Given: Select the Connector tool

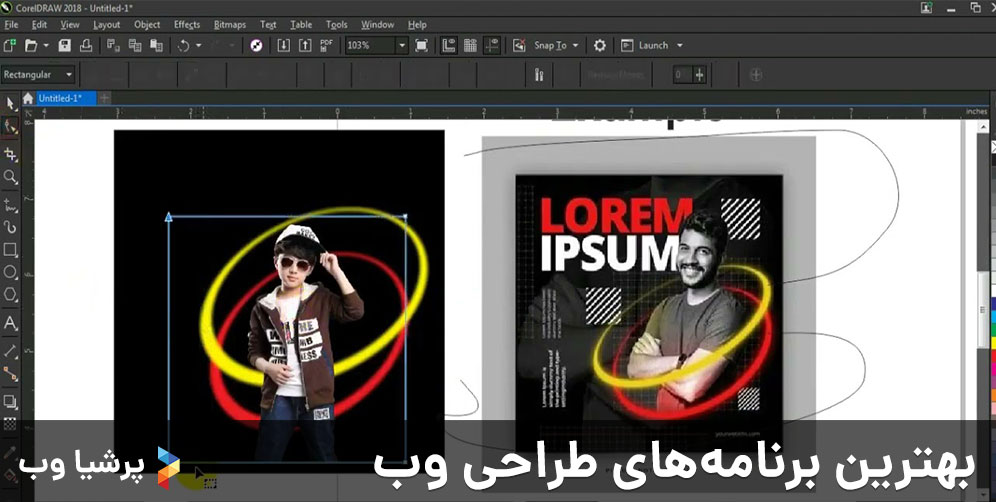Looking at the screenshot, I should [10, 374].
